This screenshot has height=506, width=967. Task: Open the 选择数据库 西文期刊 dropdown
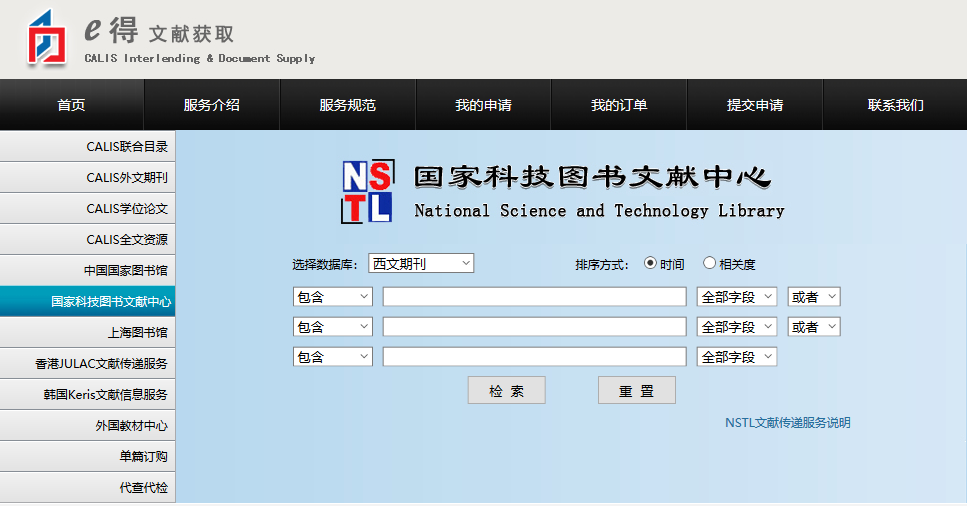421,263
